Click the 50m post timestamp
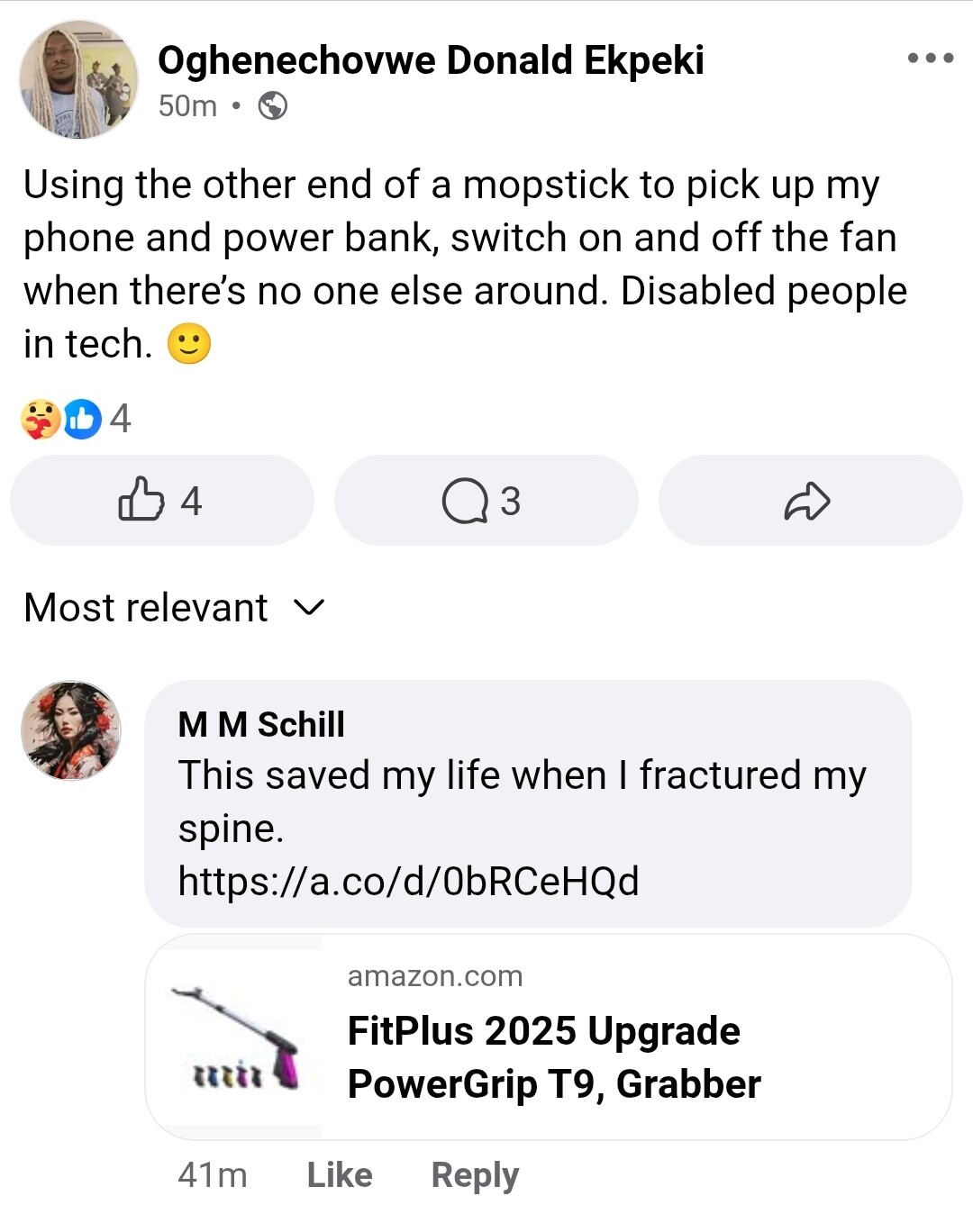 click(x=187, y=106)
